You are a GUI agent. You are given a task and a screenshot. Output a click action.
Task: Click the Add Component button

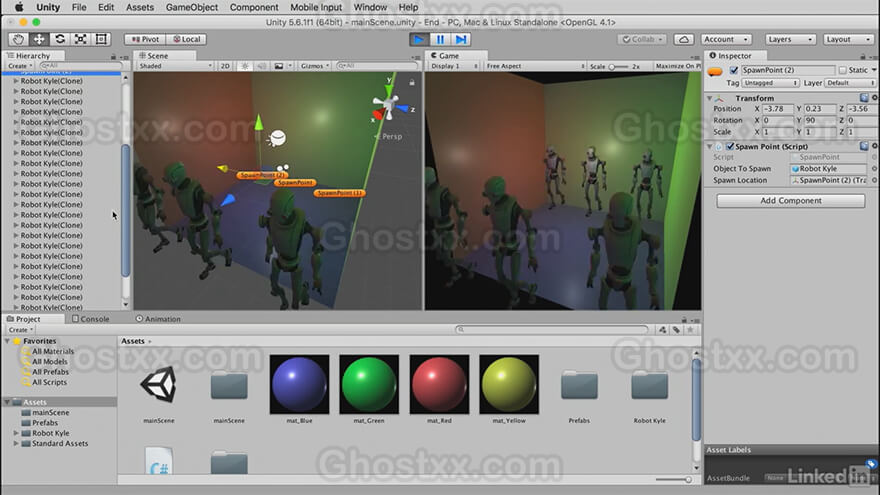791,200
